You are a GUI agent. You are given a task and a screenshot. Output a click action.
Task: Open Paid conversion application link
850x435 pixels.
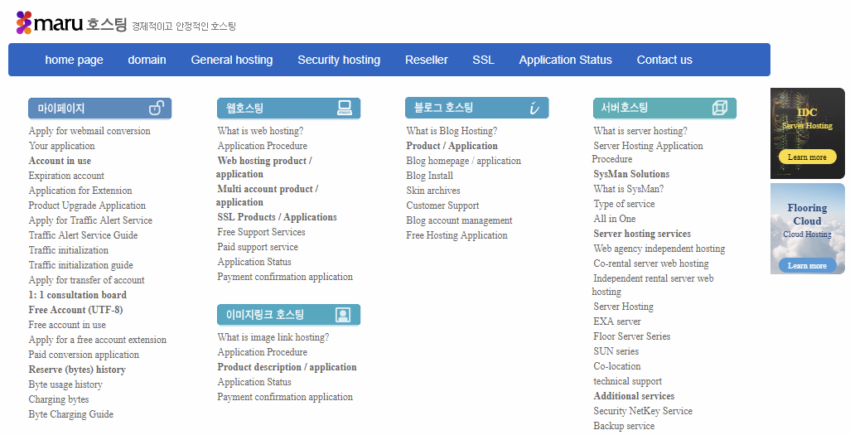pos(84,354)
